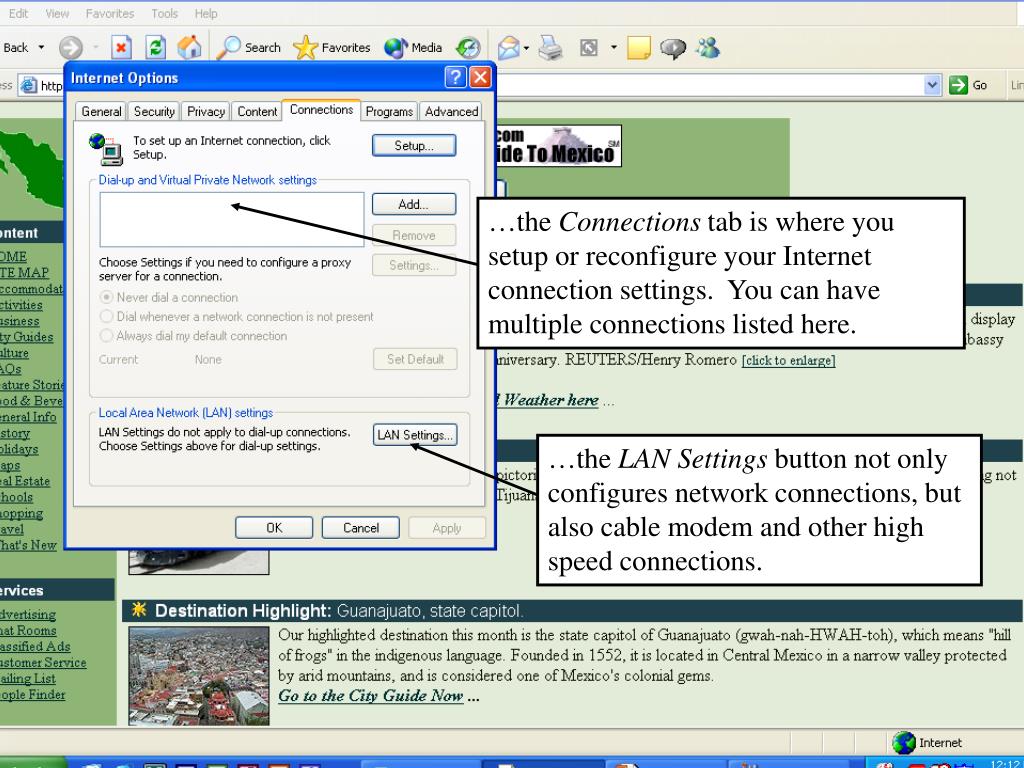Open the 'What's New' sidebar link

[x=28, y=545]
